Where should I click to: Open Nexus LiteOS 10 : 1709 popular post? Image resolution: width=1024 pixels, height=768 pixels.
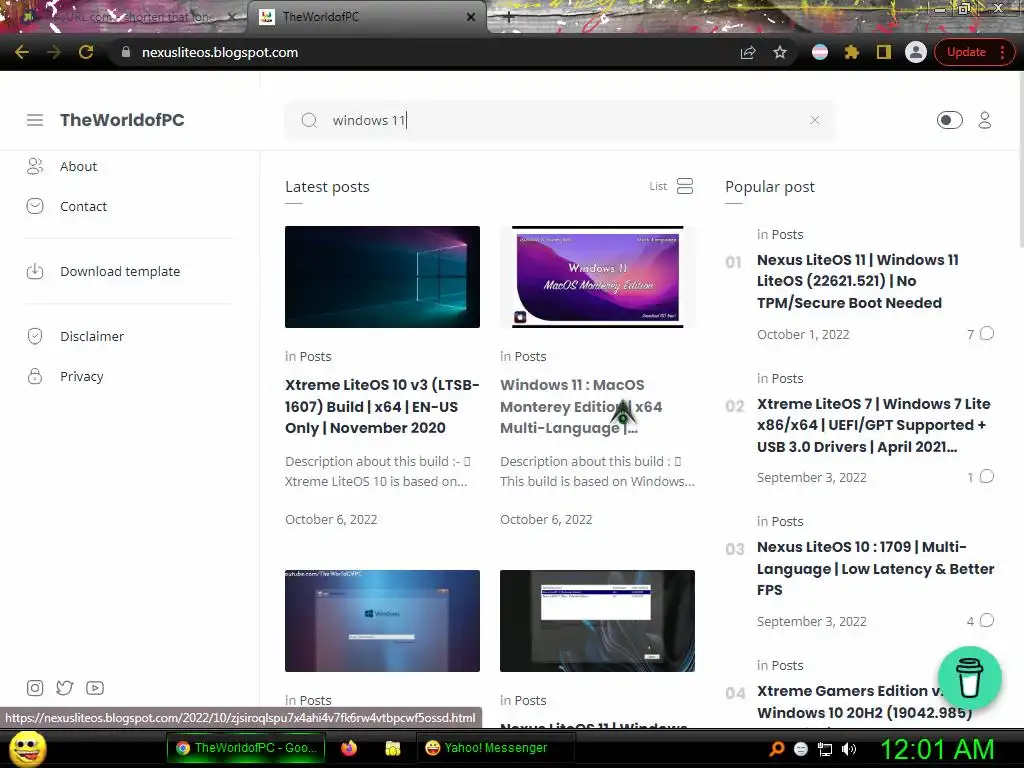pos(875,568)
